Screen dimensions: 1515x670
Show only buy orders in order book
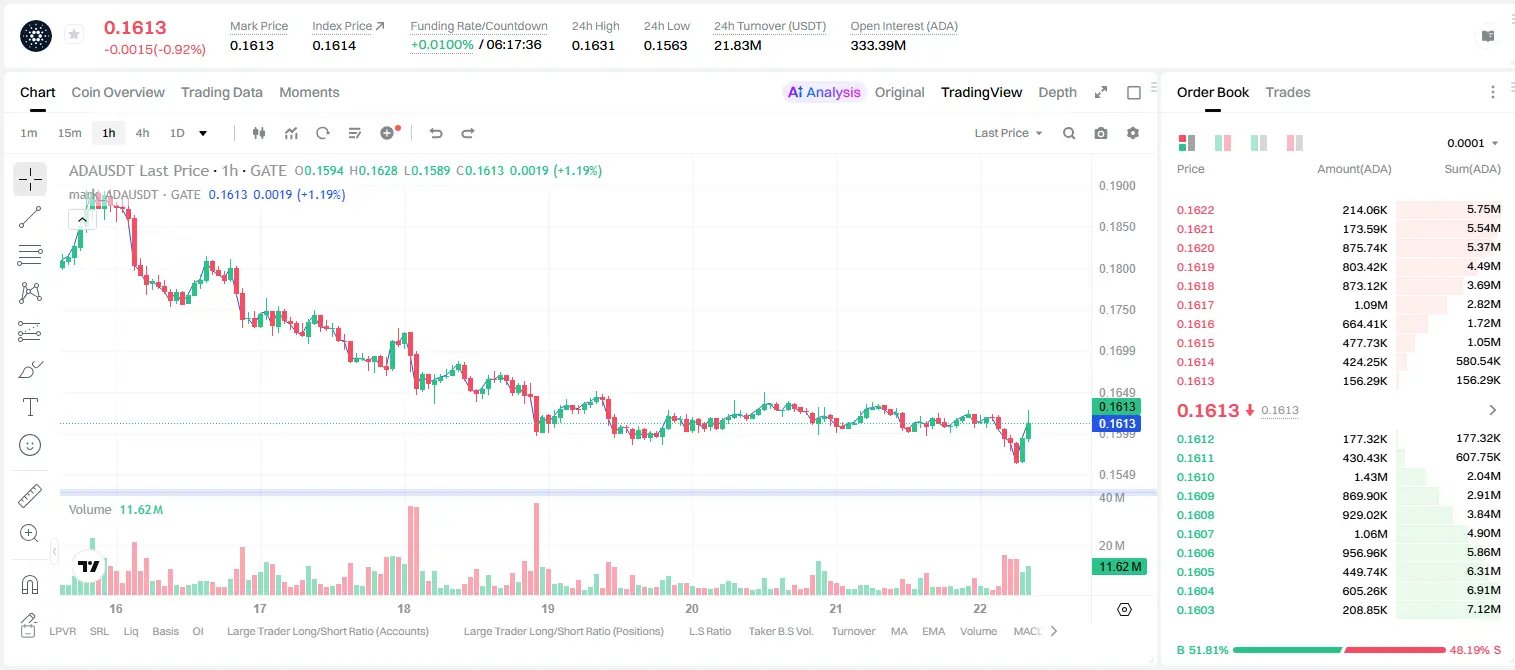coord(1259,143)
